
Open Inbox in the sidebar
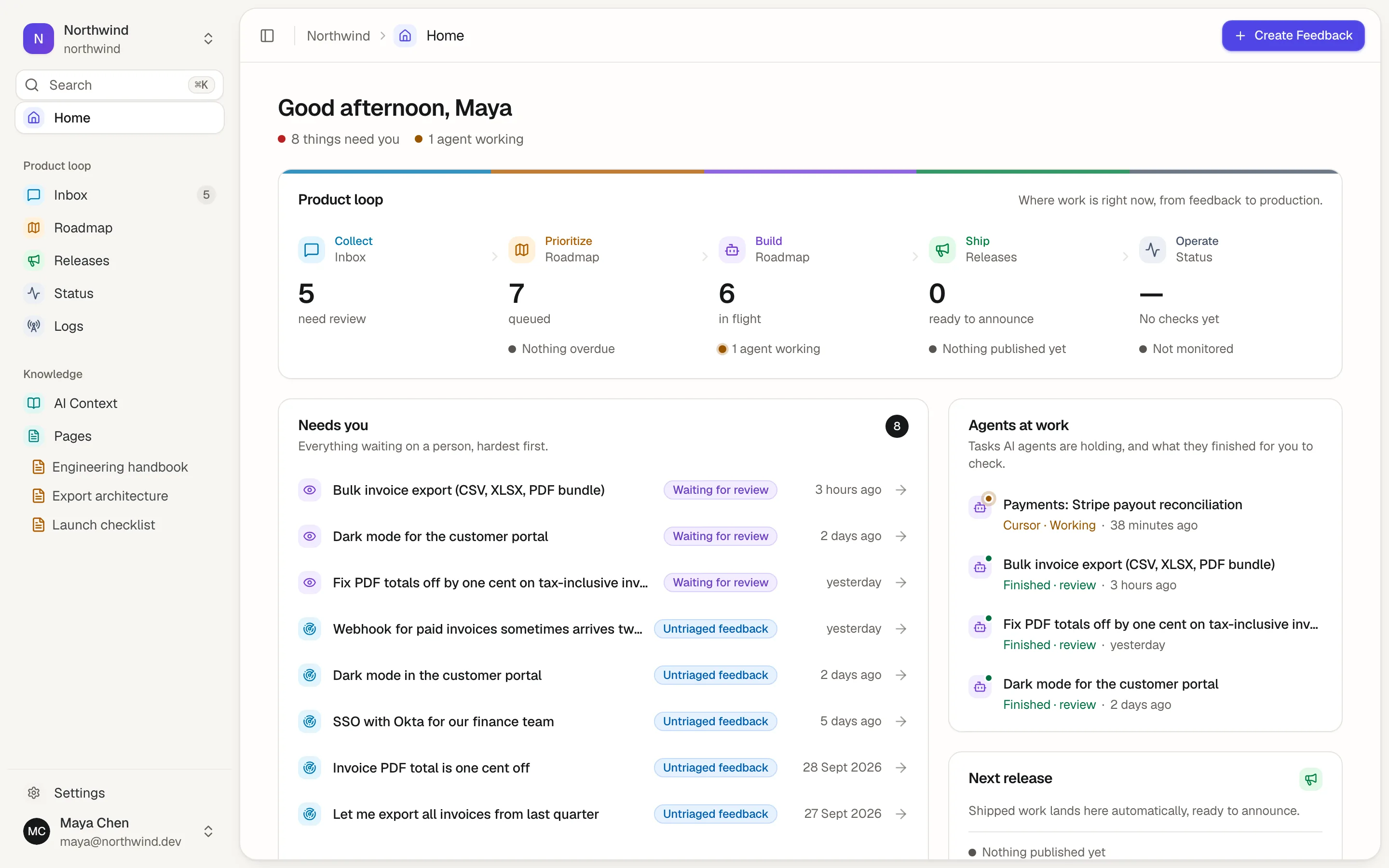(x=120, y=195)
